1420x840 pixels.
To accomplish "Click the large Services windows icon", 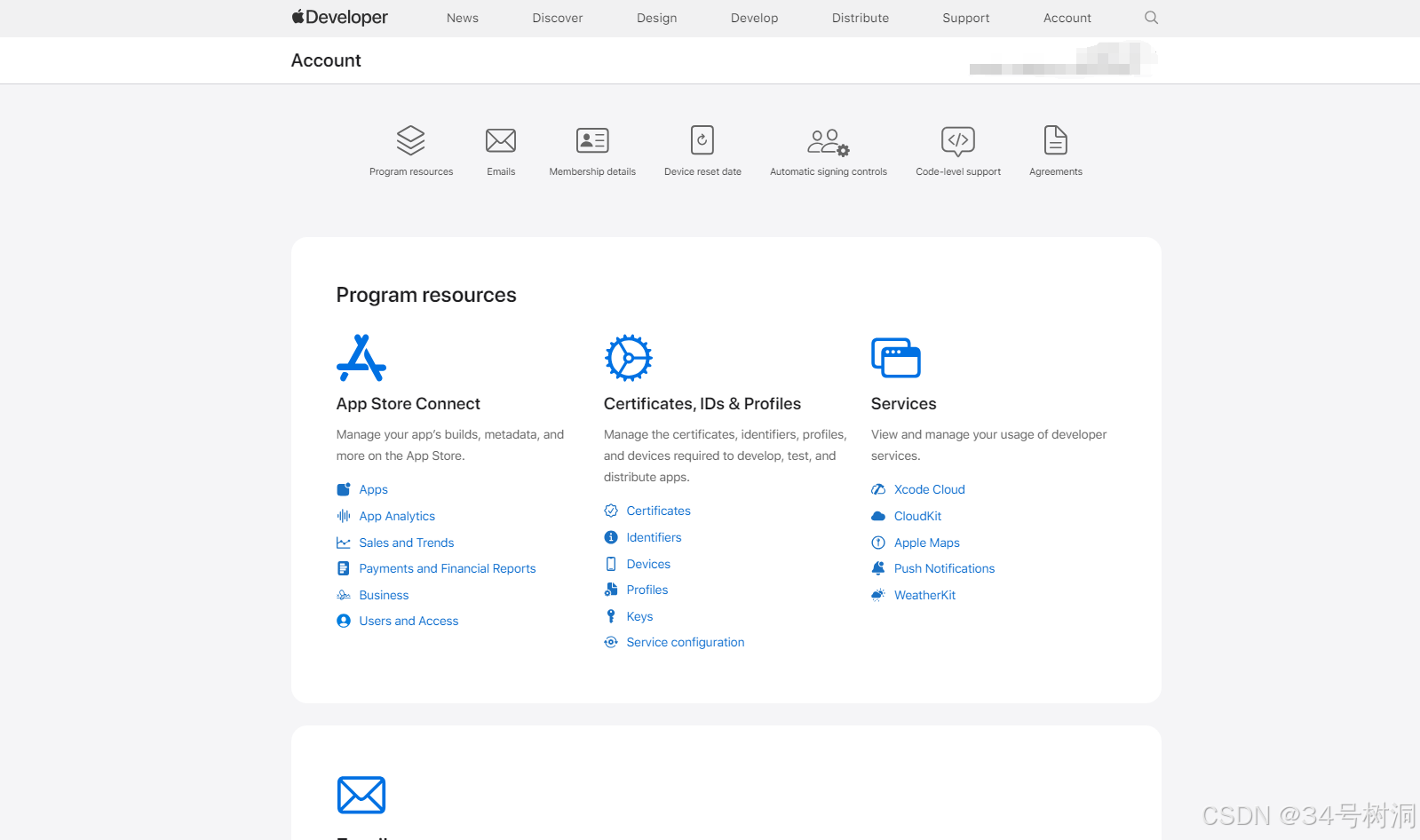I will pyautogui.click(x=896, y=358).
